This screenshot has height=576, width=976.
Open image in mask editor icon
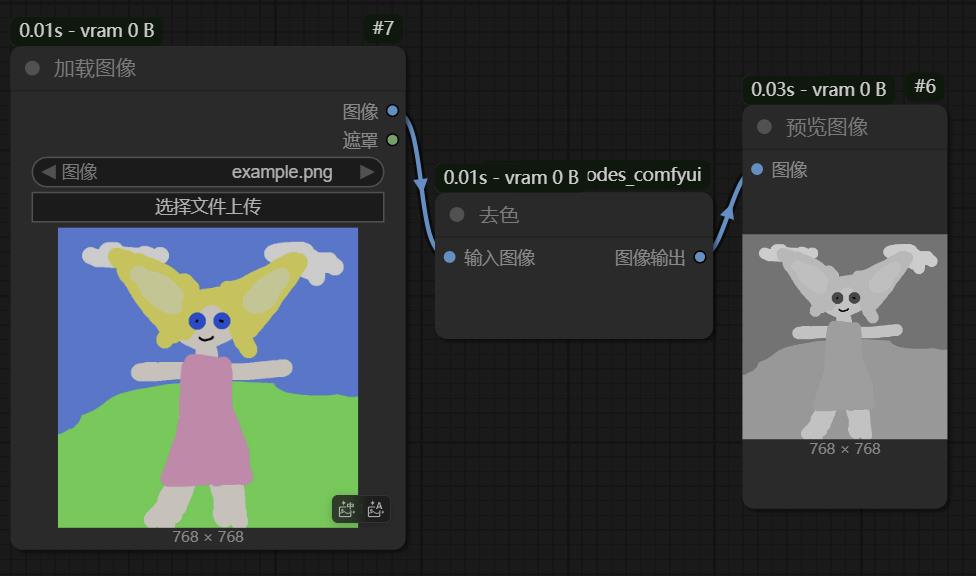(x=347, y=509)
